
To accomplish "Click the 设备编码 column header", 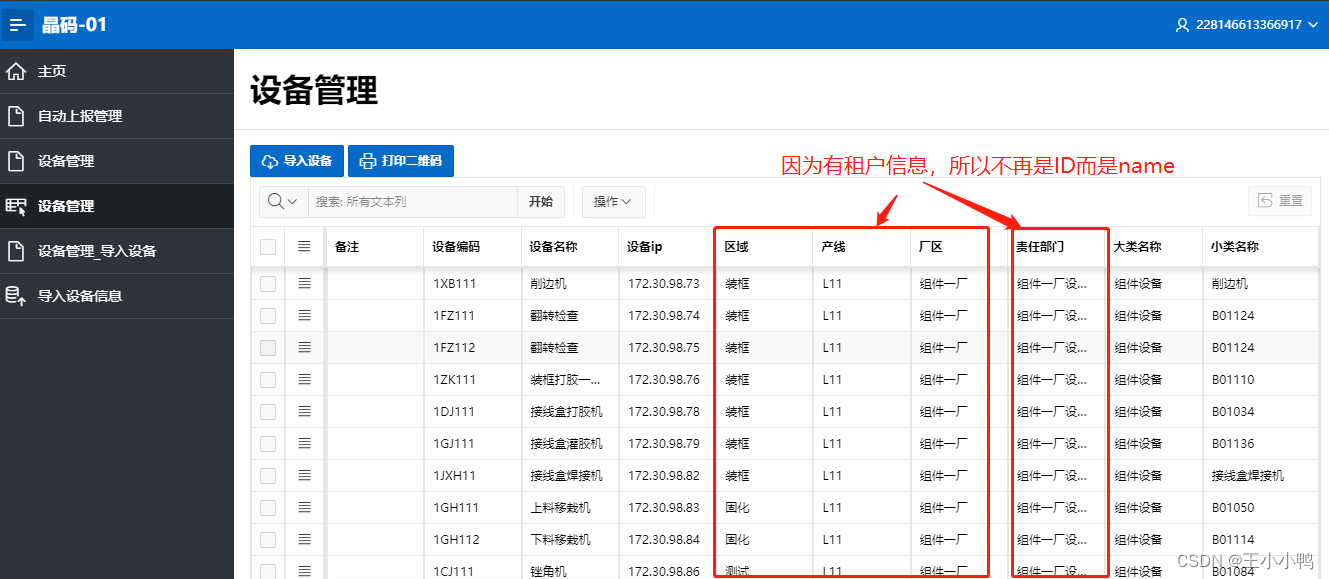I will pyautogui.click(x=473, y=247).
